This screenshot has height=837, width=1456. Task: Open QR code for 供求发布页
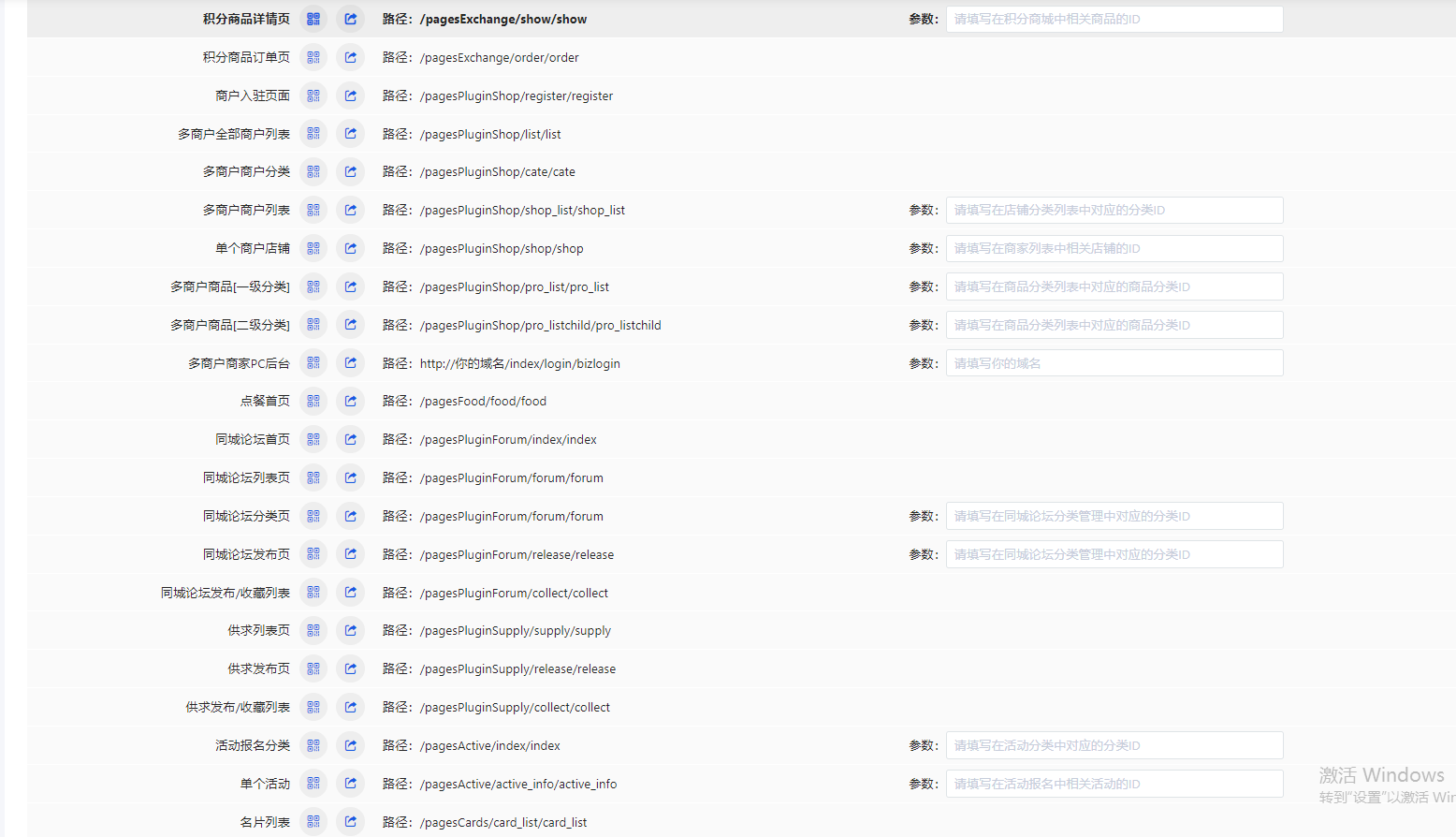(313, 668)
